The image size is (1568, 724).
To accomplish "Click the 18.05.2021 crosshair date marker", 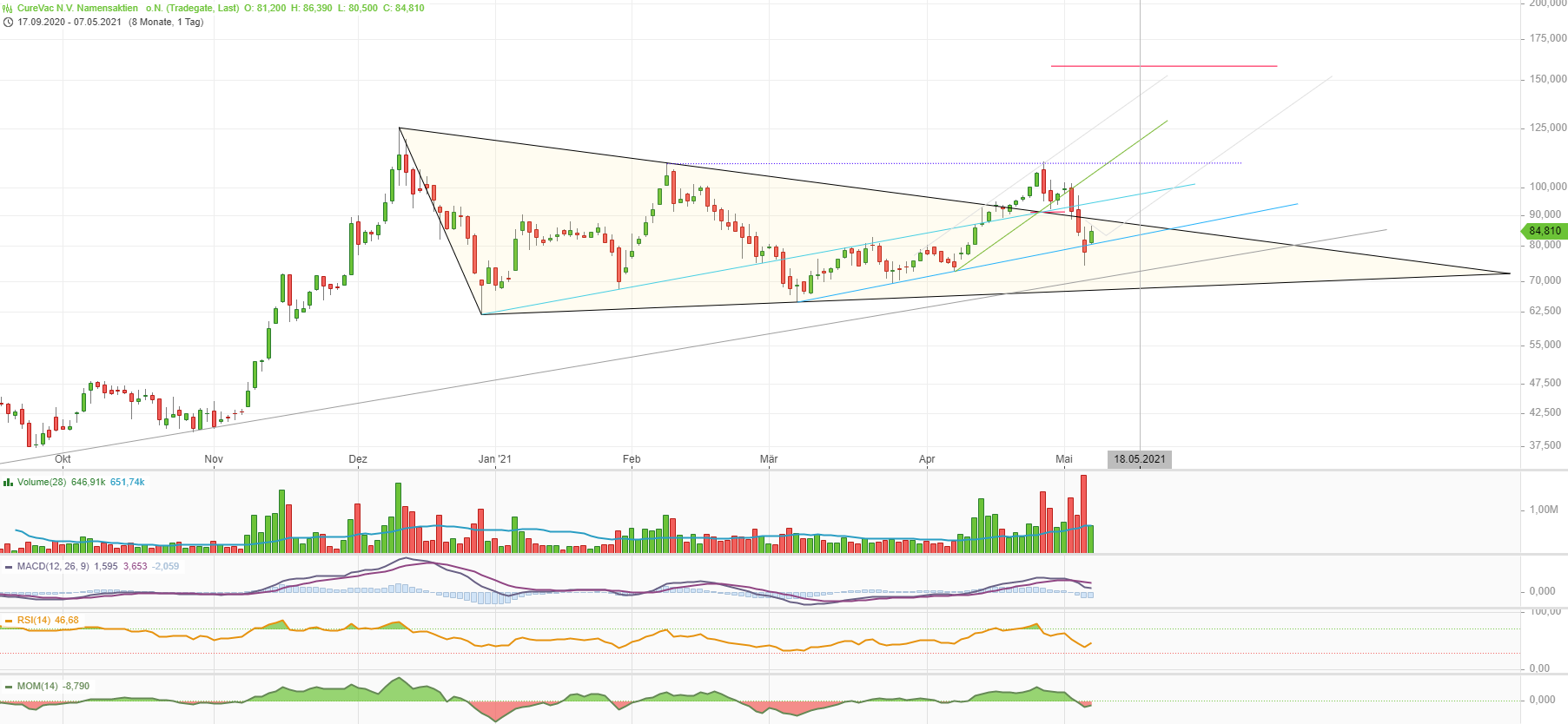I will click(x=1140, y=459).
